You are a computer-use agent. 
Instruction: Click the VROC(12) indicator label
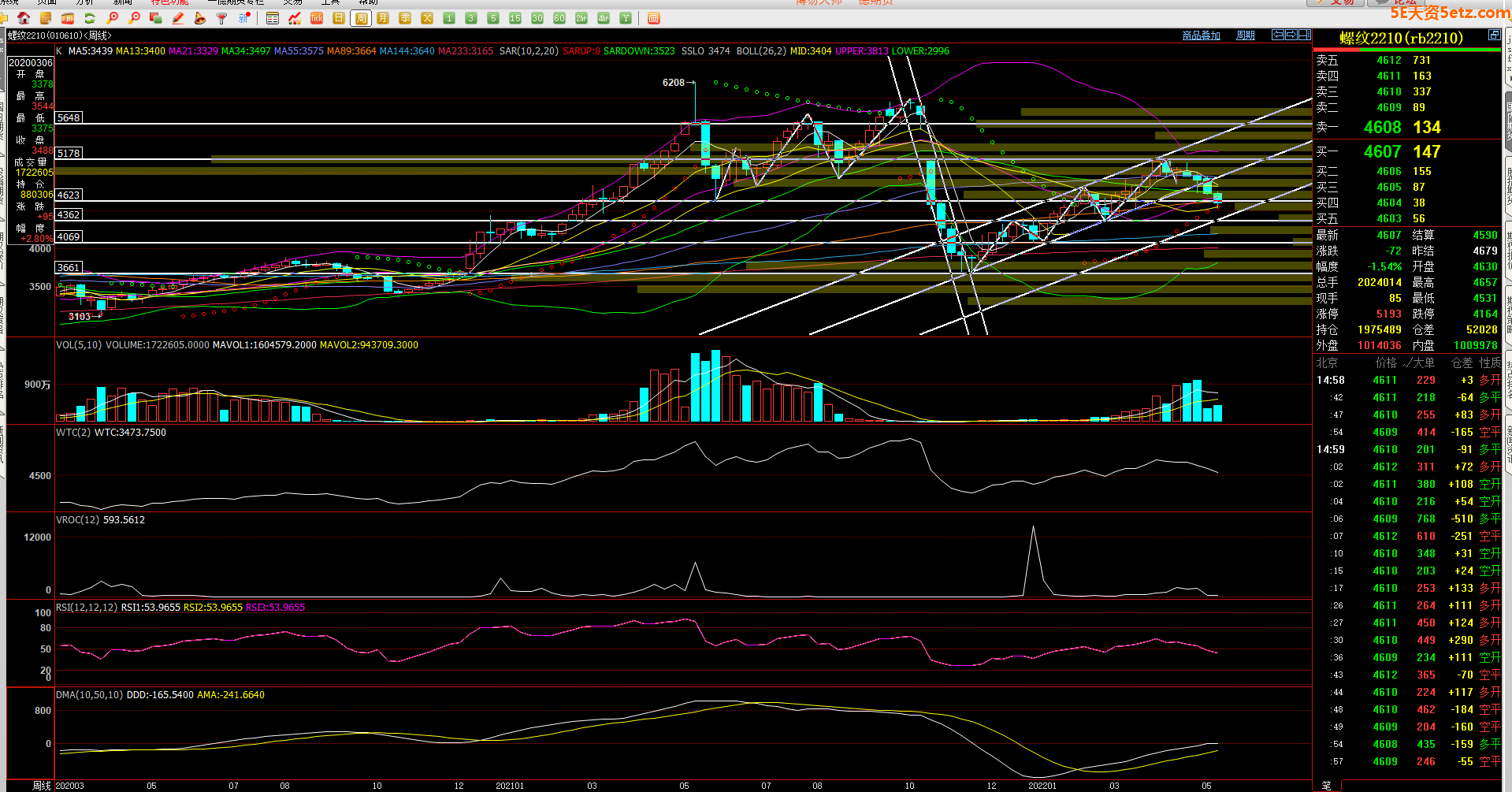click(x=78, y=520)
